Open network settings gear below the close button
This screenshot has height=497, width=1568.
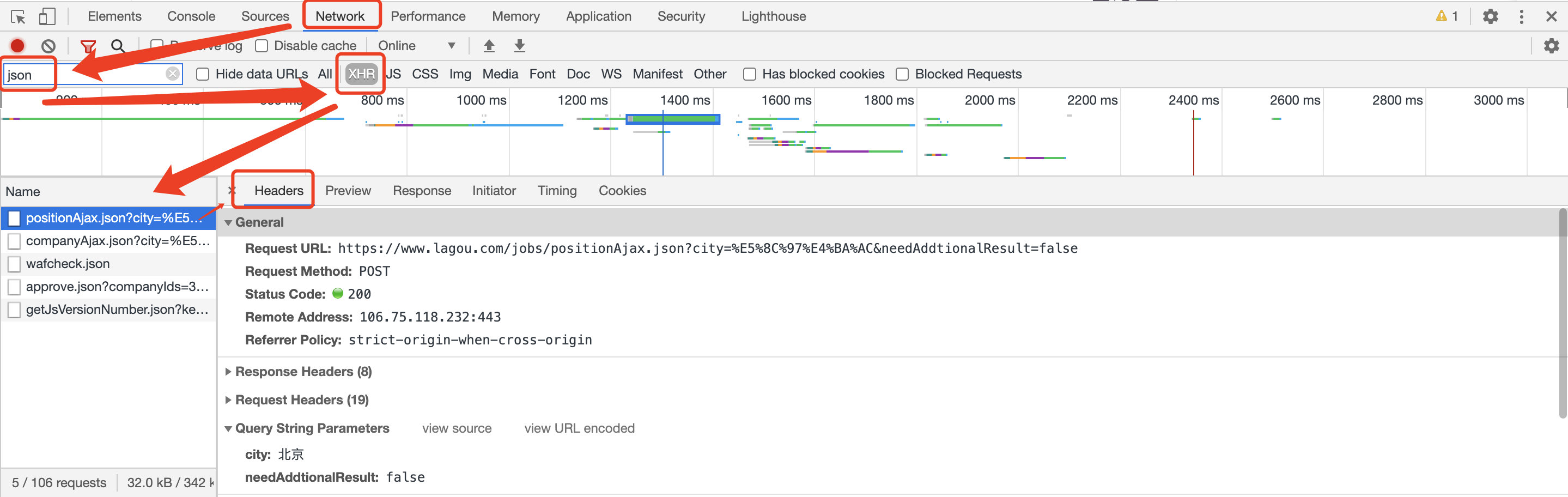[x=1551, y=46]
